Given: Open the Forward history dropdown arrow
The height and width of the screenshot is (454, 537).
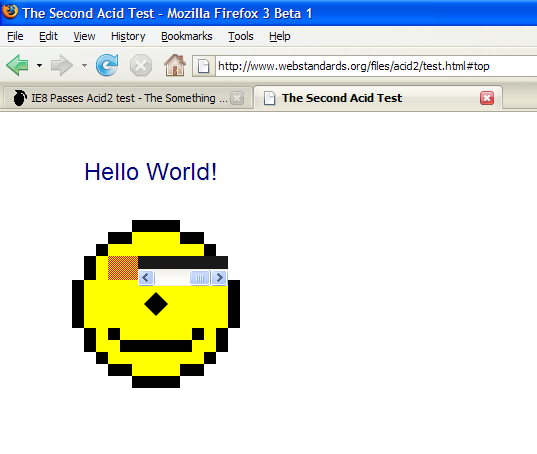Looking at the screenshot, I should pyautogui.click(x=84, y=65).
